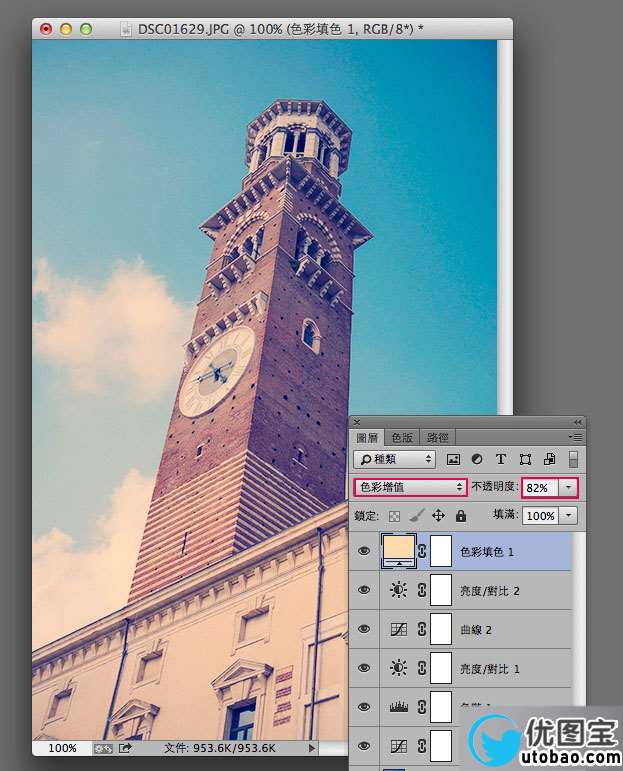Toggle the layer filter on/off switch
The image size is (623, 771).
[x=573, y=459]
